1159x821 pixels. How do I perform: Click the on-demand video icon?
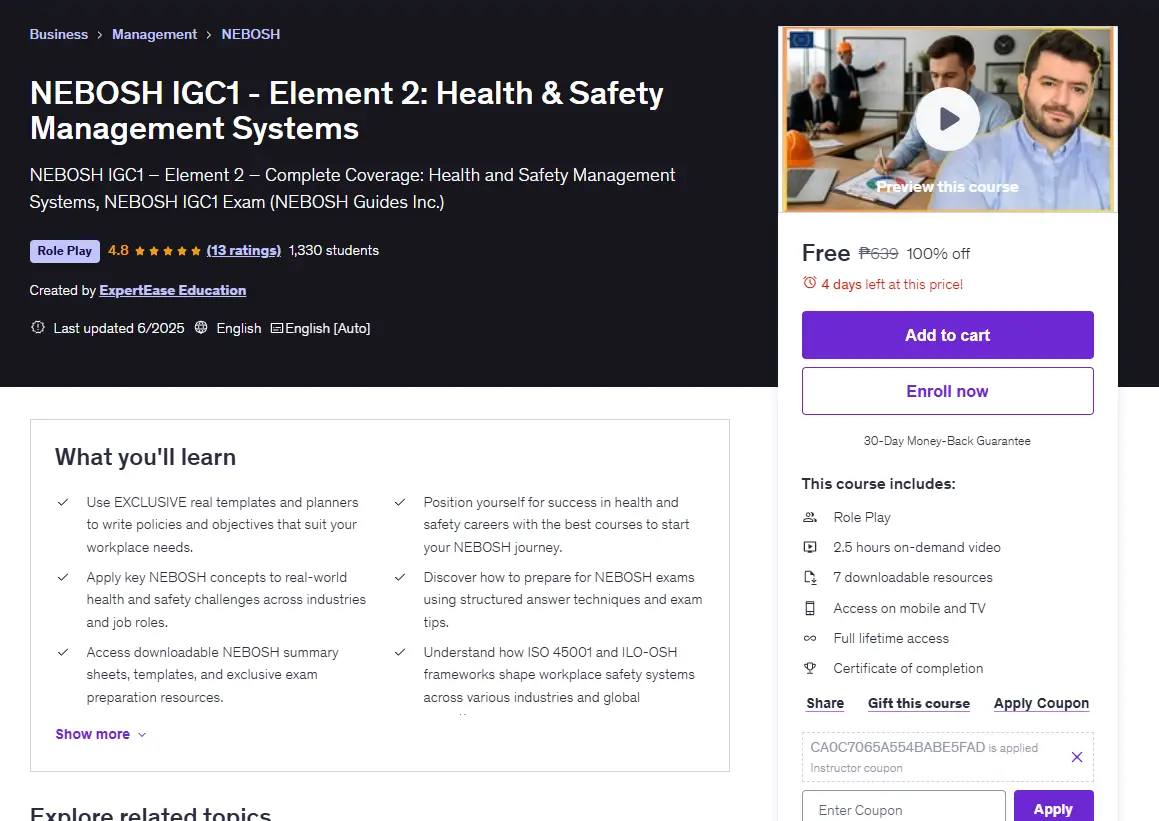(x=810, y=548)
